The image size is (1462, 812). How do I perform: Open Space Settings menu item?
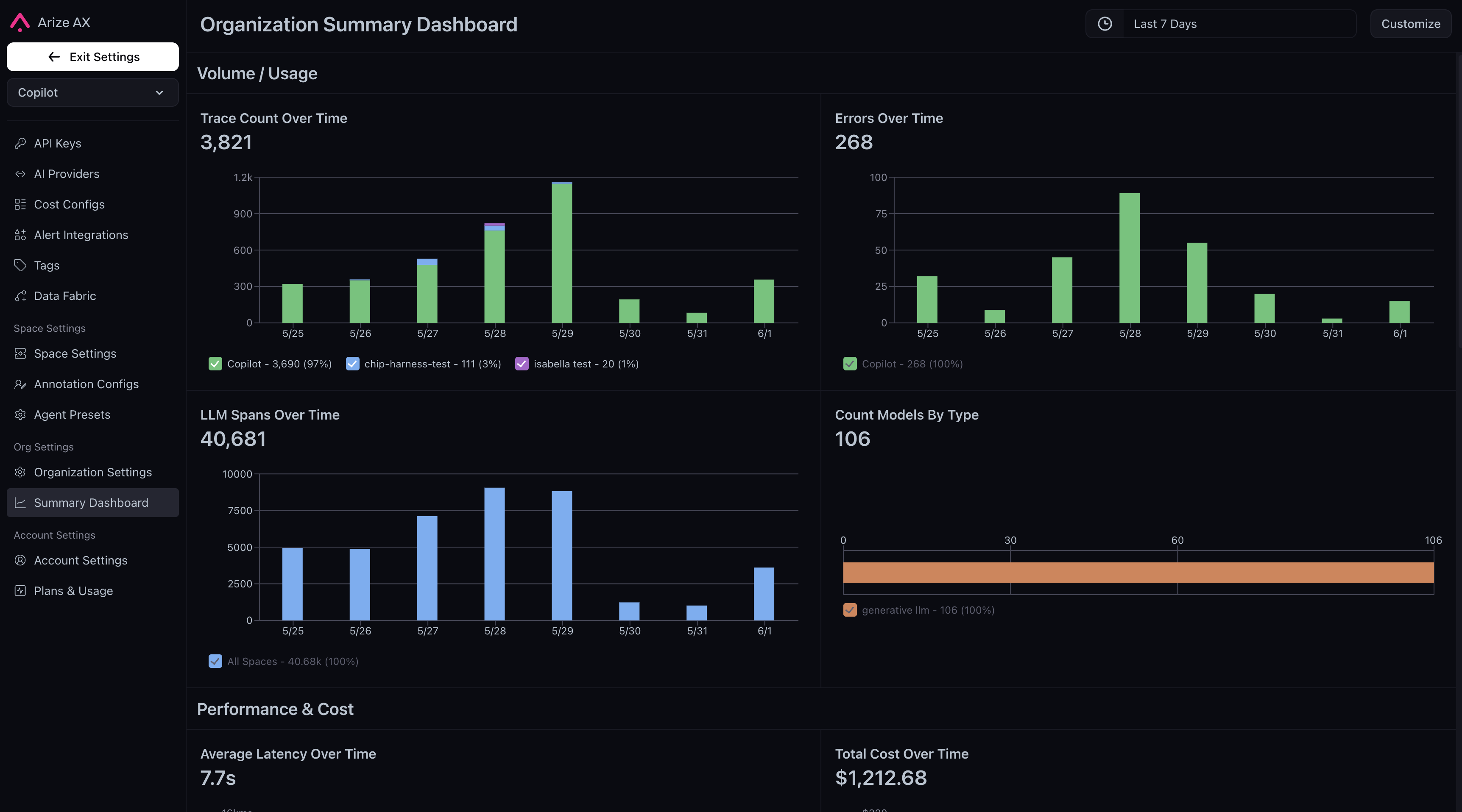pos(92,353)
